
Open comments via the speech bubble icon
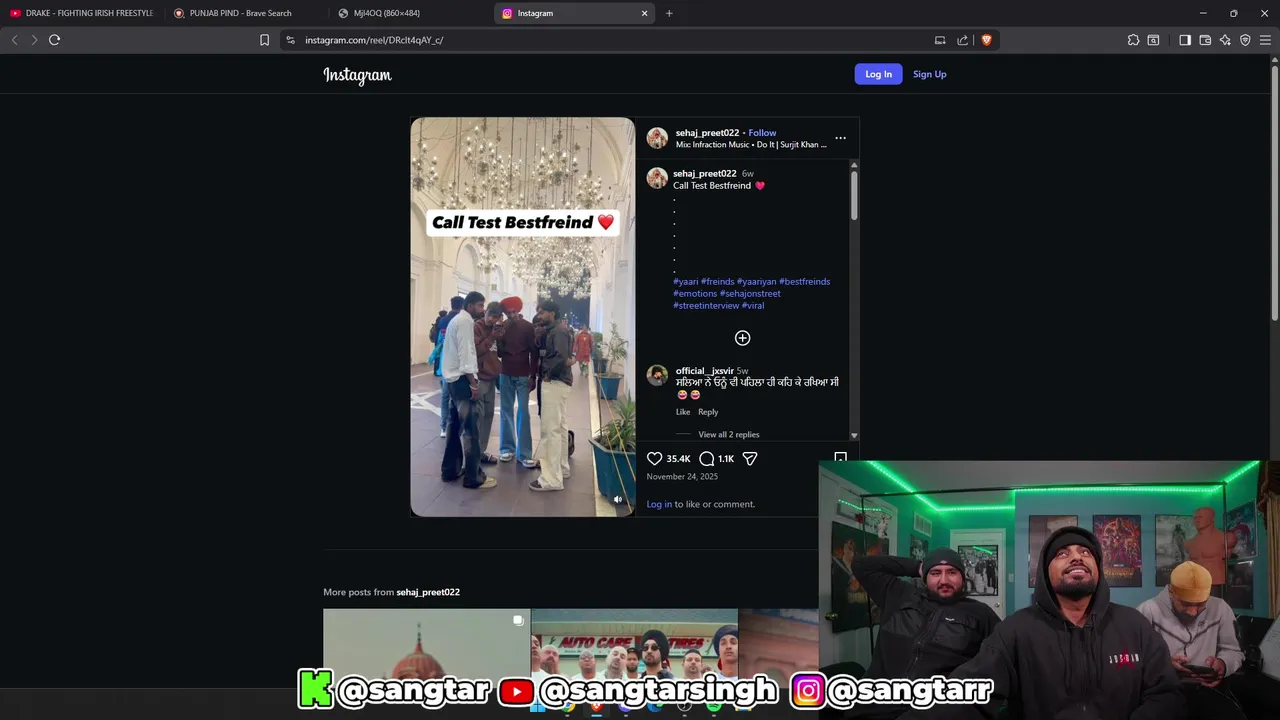707,459
